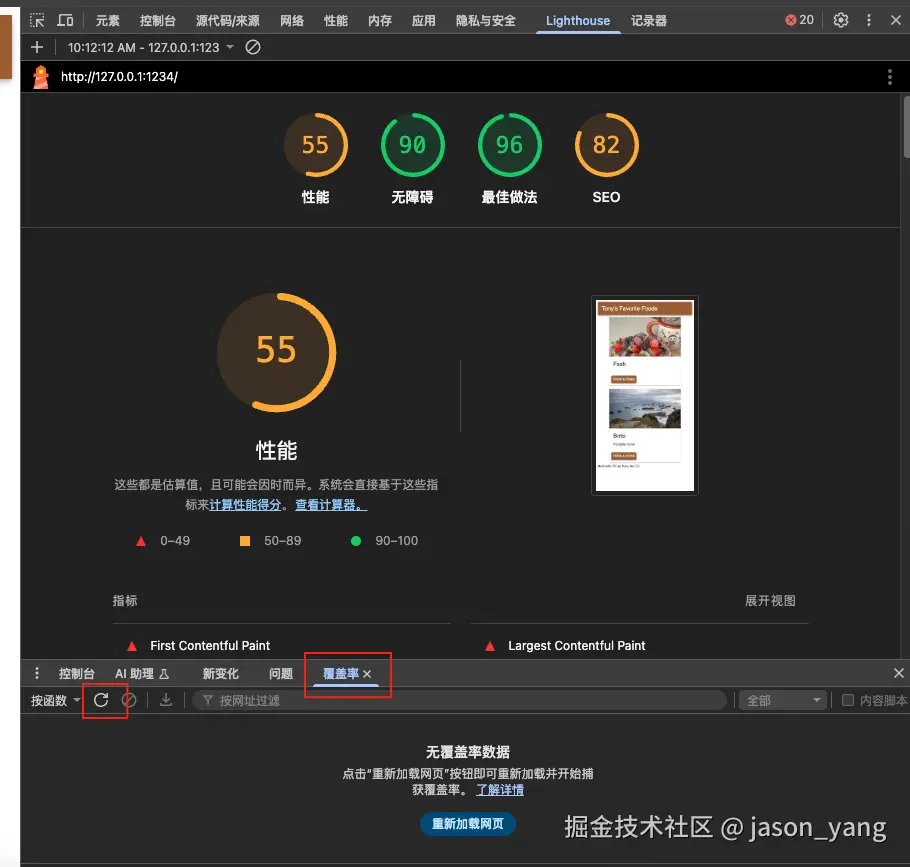Open the 按函数 coverage granularity dropdown

(x=55, y=700)
